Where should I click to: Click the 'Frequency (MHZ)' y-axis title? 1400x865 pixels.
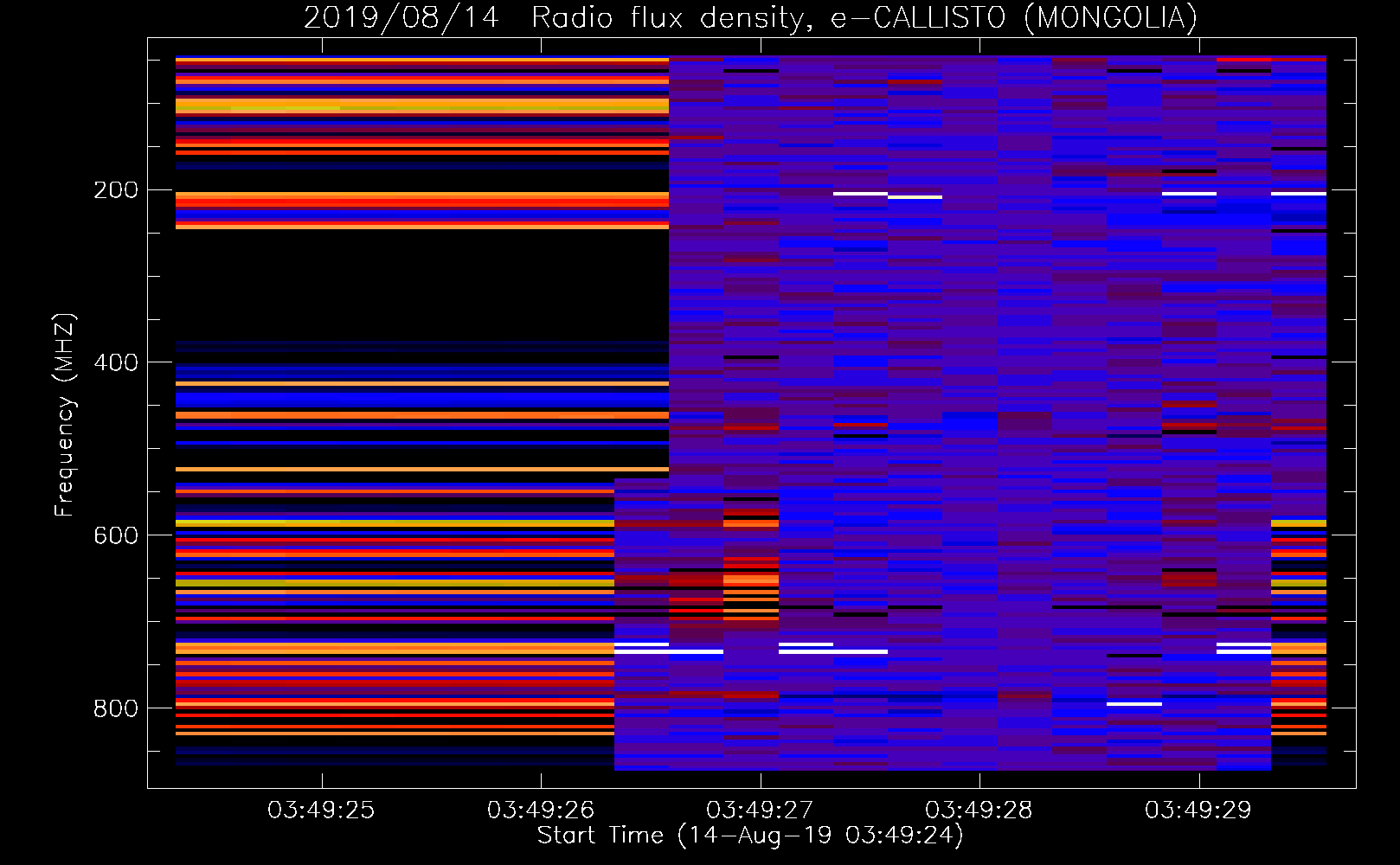pyautogui.click(x=65, y=414)
